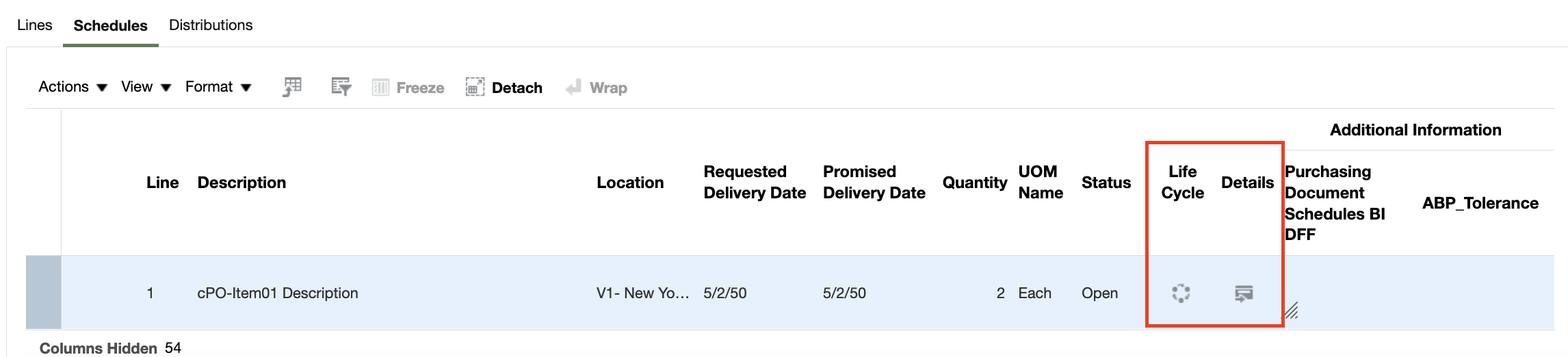1568x357 pixels.
Task: Click the Quantity column header
Action: [x=975, y=183]
